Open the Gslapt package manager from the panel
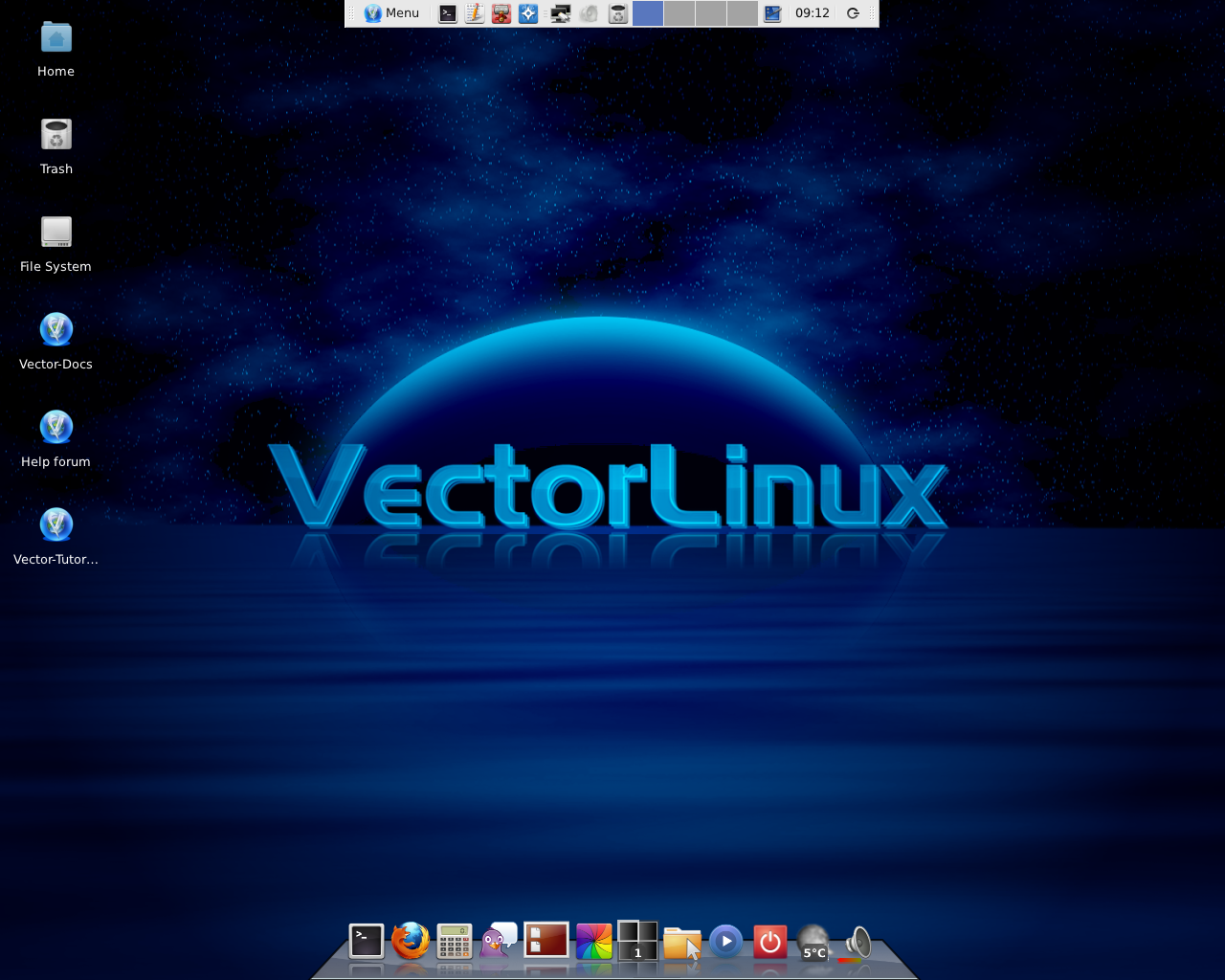Image resolution: width=1225 pixels, height=980 pixels. (x=500, y=12)
